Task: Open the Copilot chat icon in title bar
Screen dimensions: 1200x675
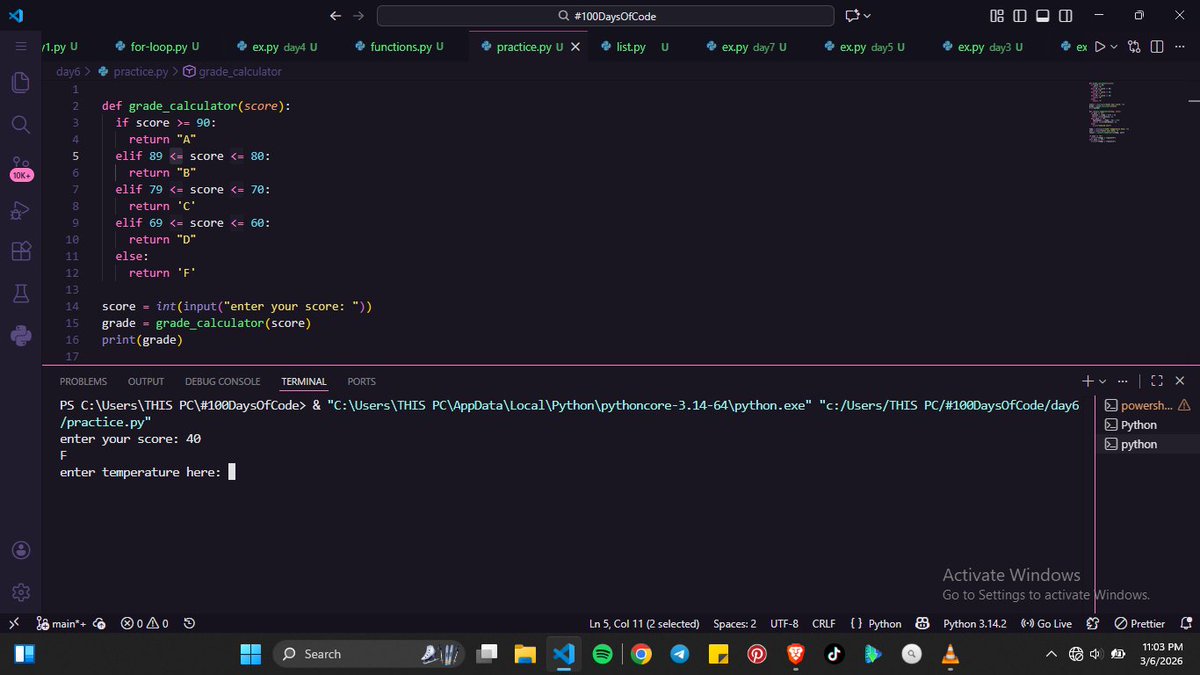Action: click(852, 15)
